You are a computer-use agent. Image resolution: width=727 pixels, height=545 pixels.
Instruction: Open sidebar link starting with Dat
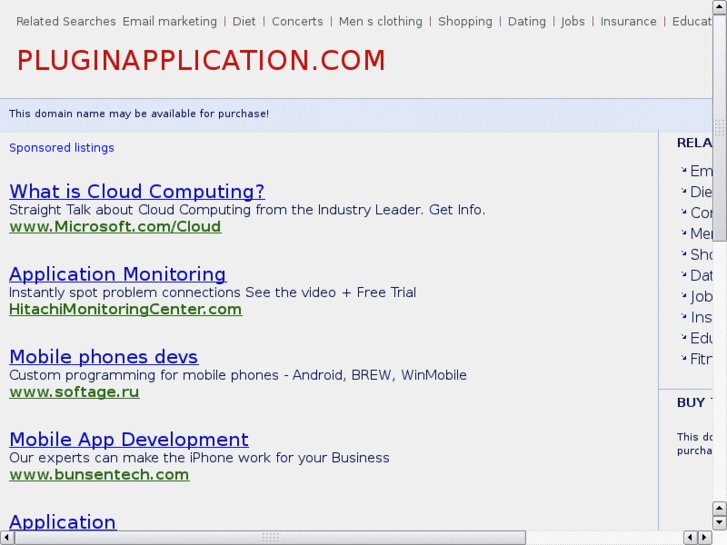701,275
